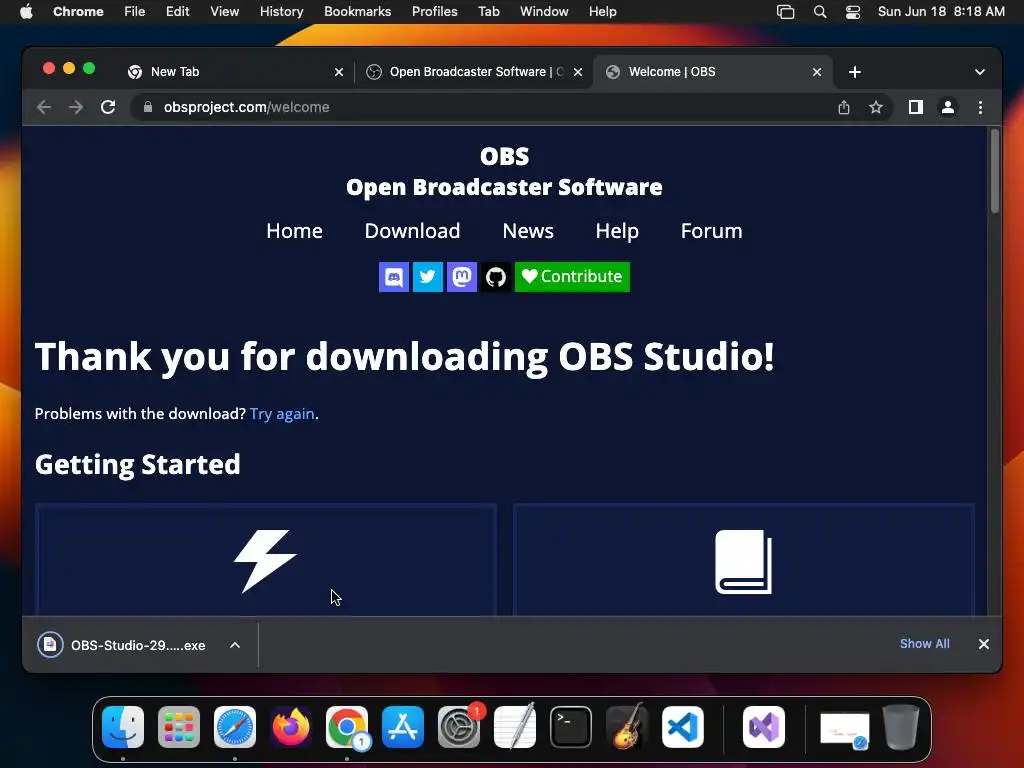1024x768 pixels.
Task: Open the Home navigation link
Action: [295, 231]
